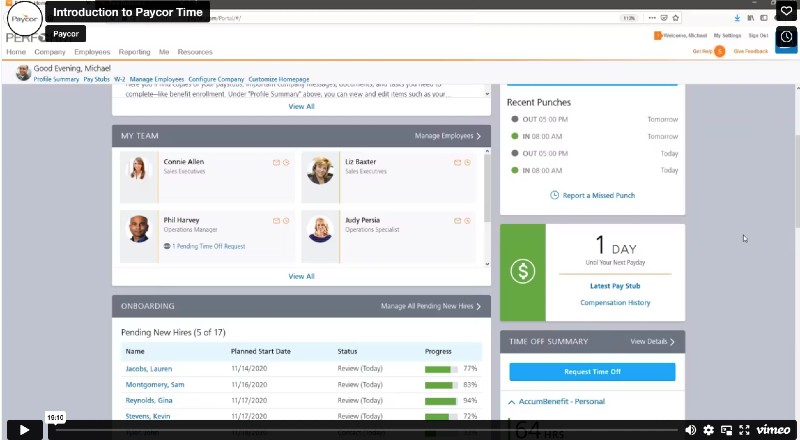Sort by Planned Start Date column

(x=261, y=352)
